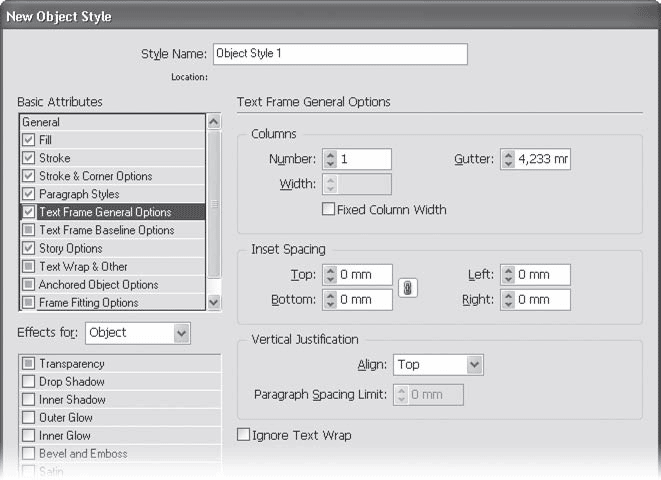
Task: Select the Paragraph Styles category
Action: (x=79, y=194)
